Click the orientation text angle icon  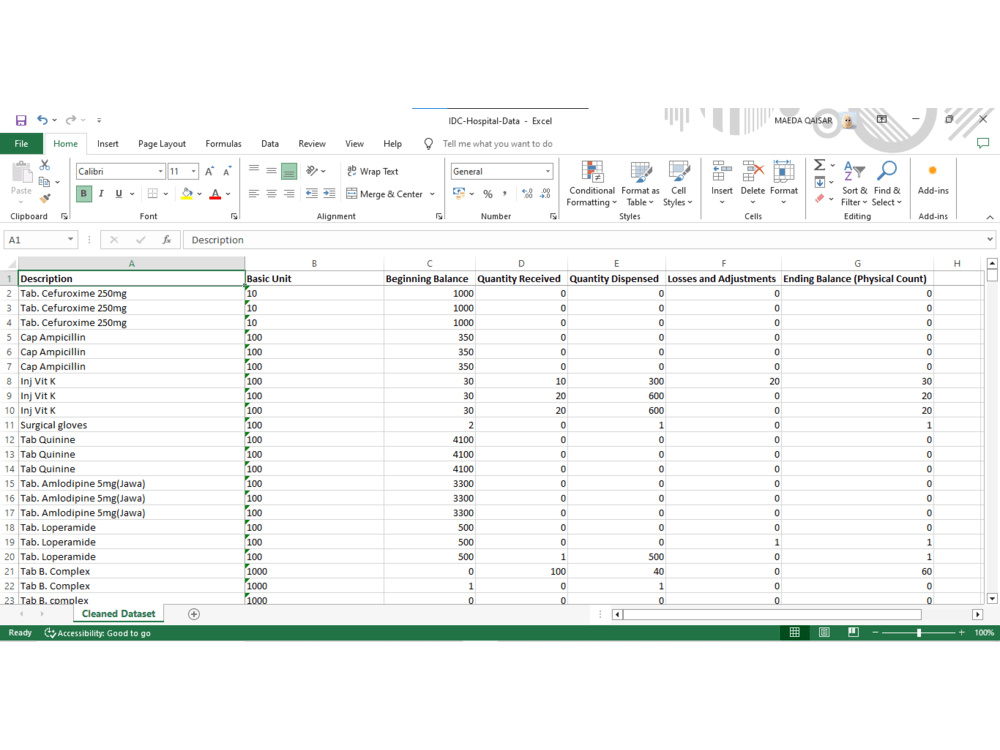(x=312, y=171)
